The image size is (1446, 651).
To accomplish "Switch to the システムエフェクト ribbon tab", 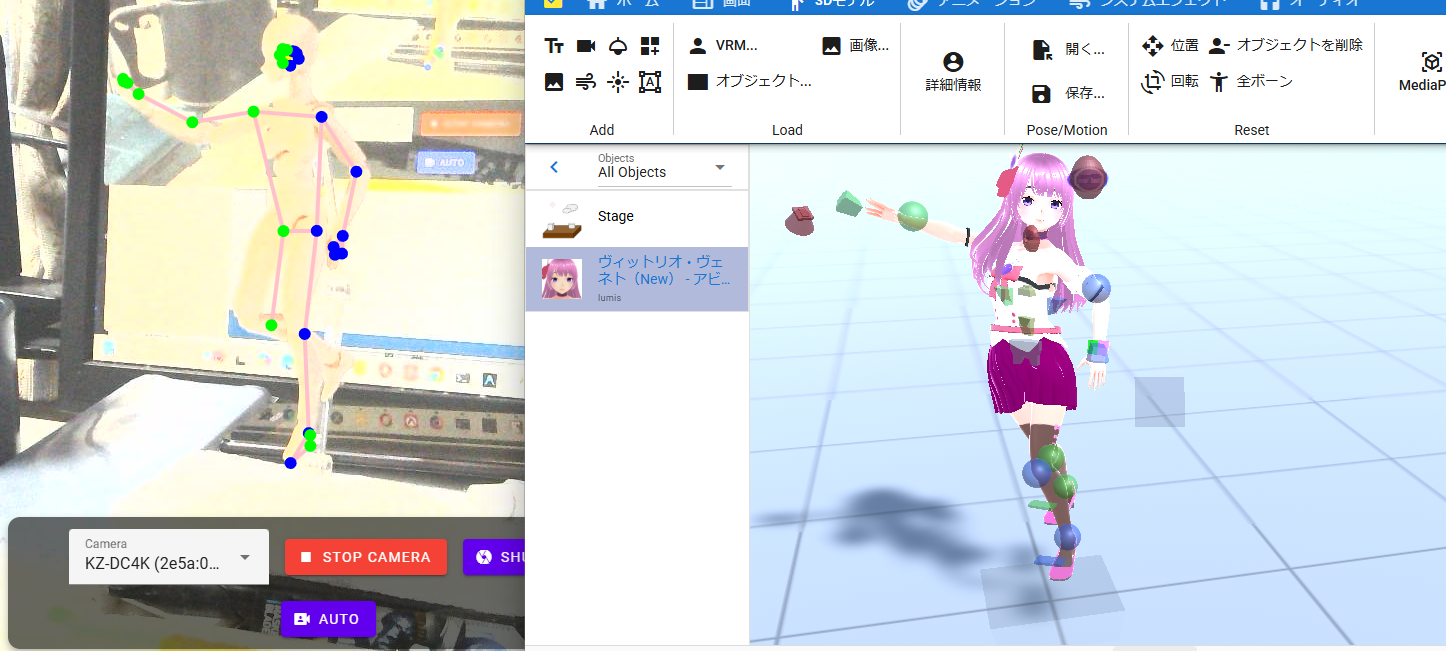I will pos(1147,3).
